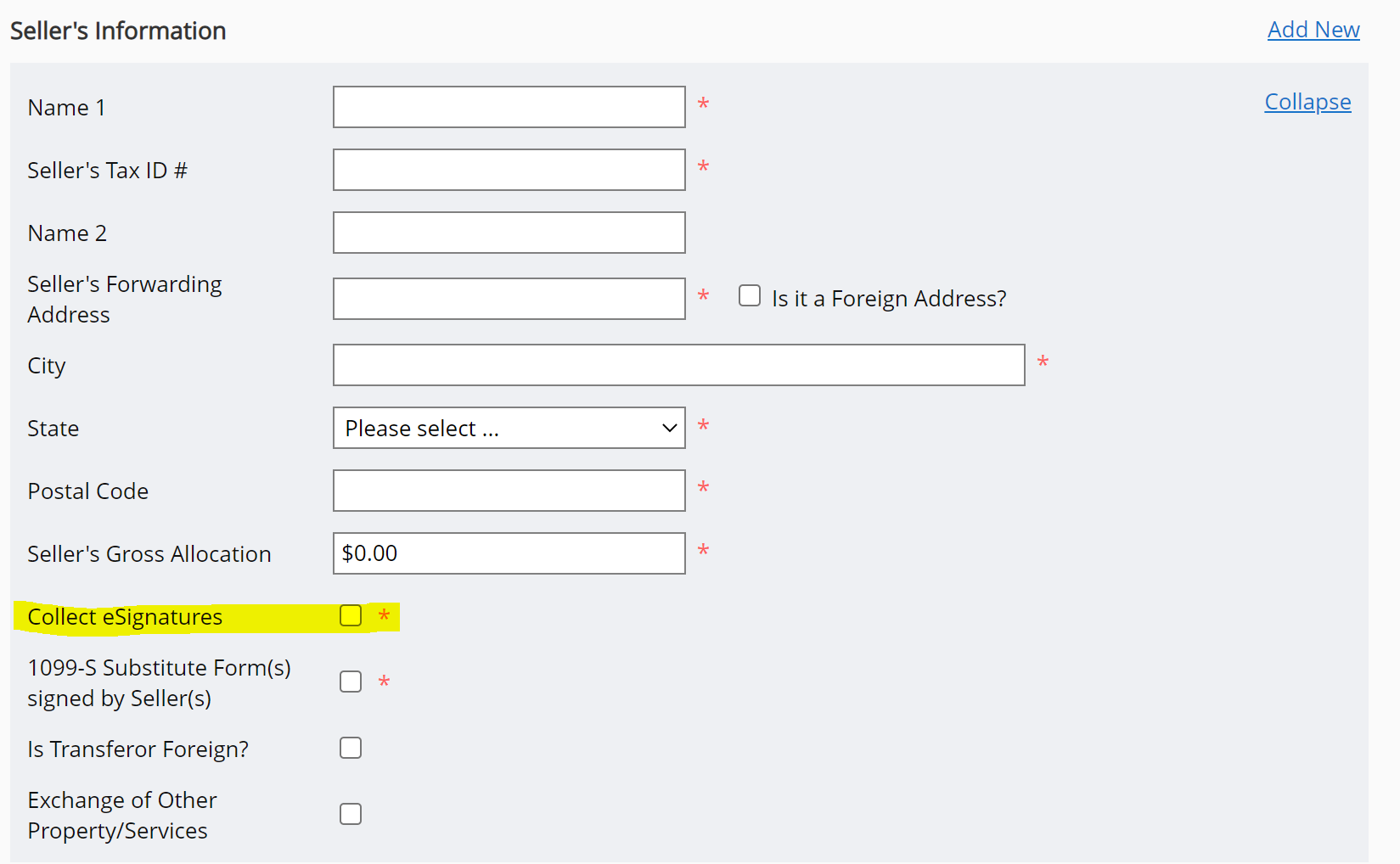Click the Seller's Information heading

(118, 31)
